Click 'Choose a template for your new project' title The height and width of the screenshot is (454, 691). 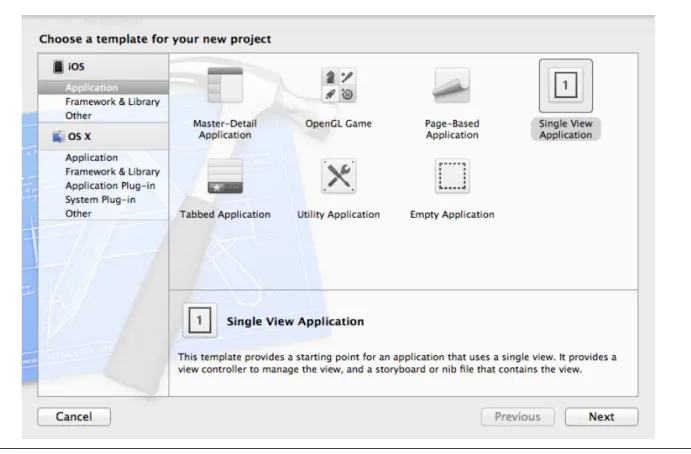(x=155, y=39)
